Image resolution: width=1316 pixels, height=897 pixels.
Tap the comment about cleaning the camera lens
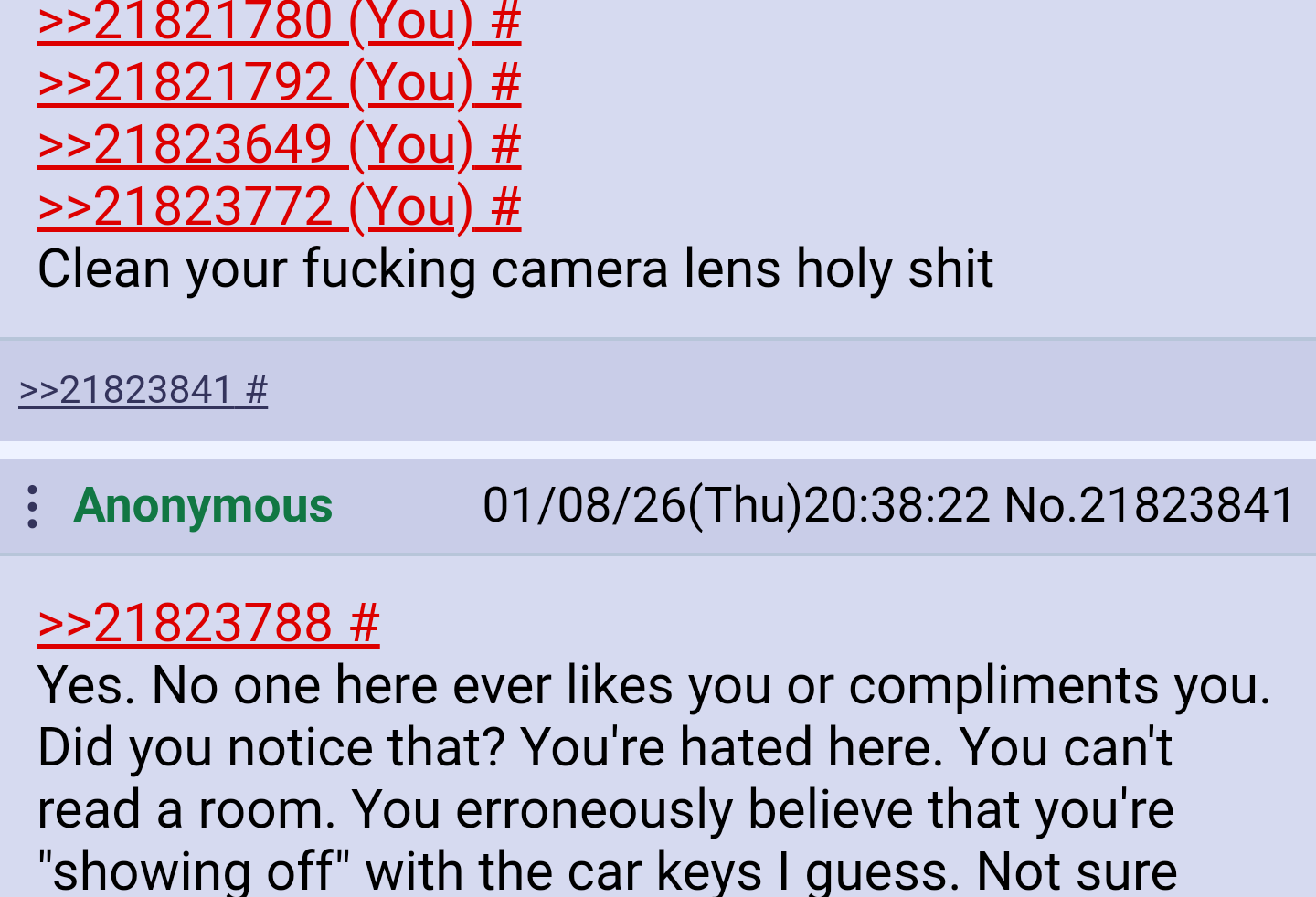point(515,269)
